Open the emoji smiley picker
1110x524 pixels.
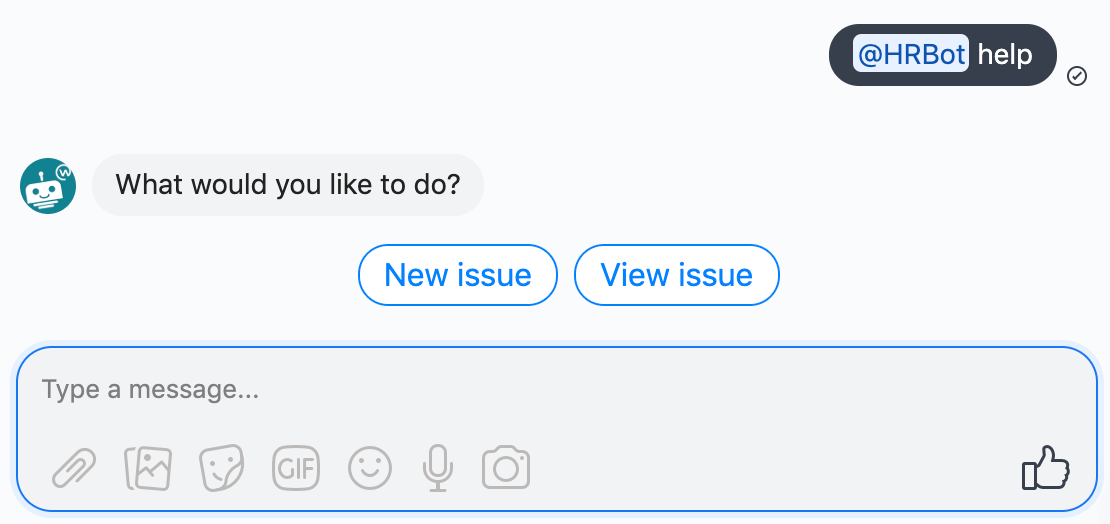(370, 467)
